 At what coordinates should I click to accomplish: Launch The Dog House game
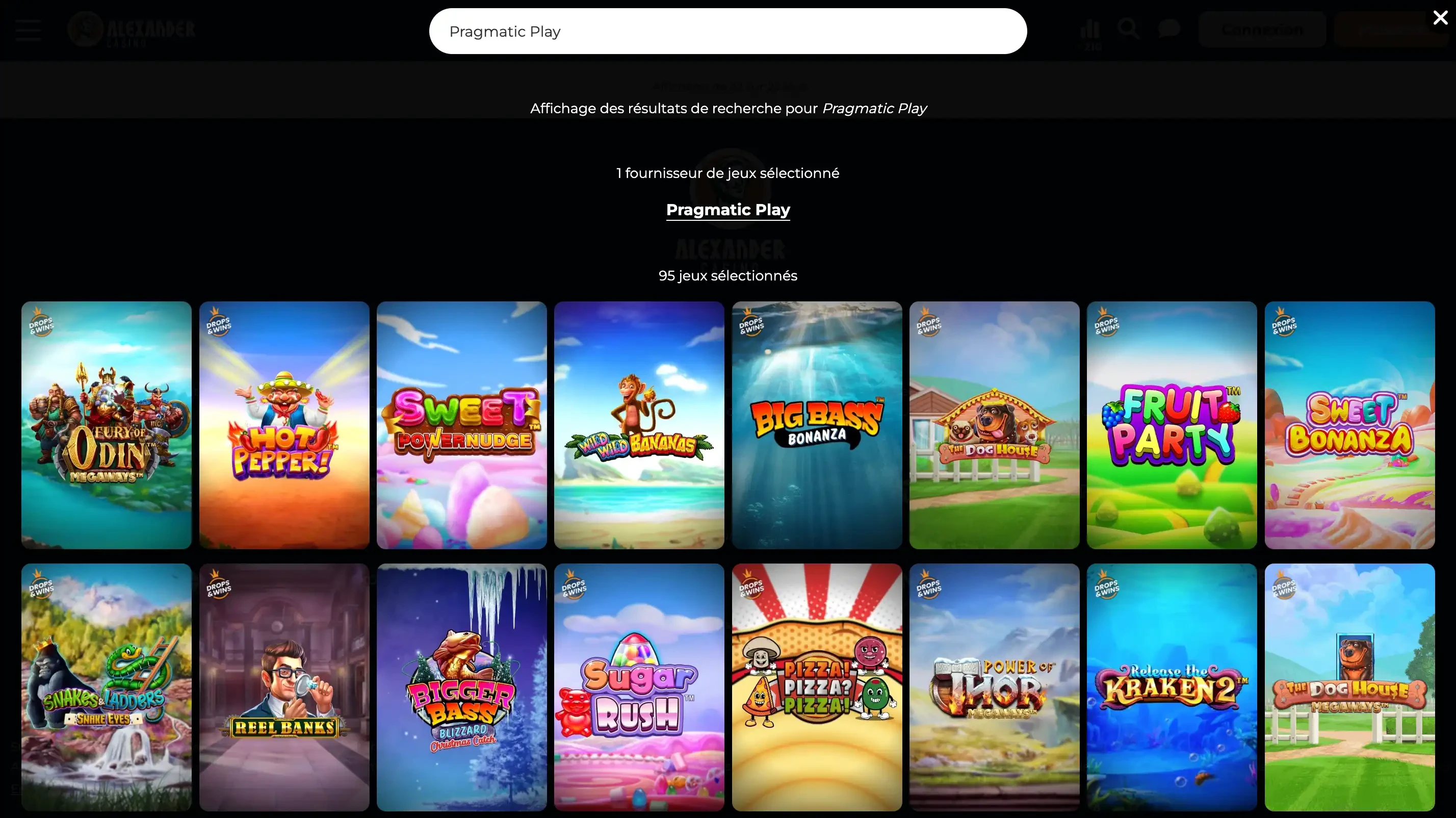(x=994, y=425)
